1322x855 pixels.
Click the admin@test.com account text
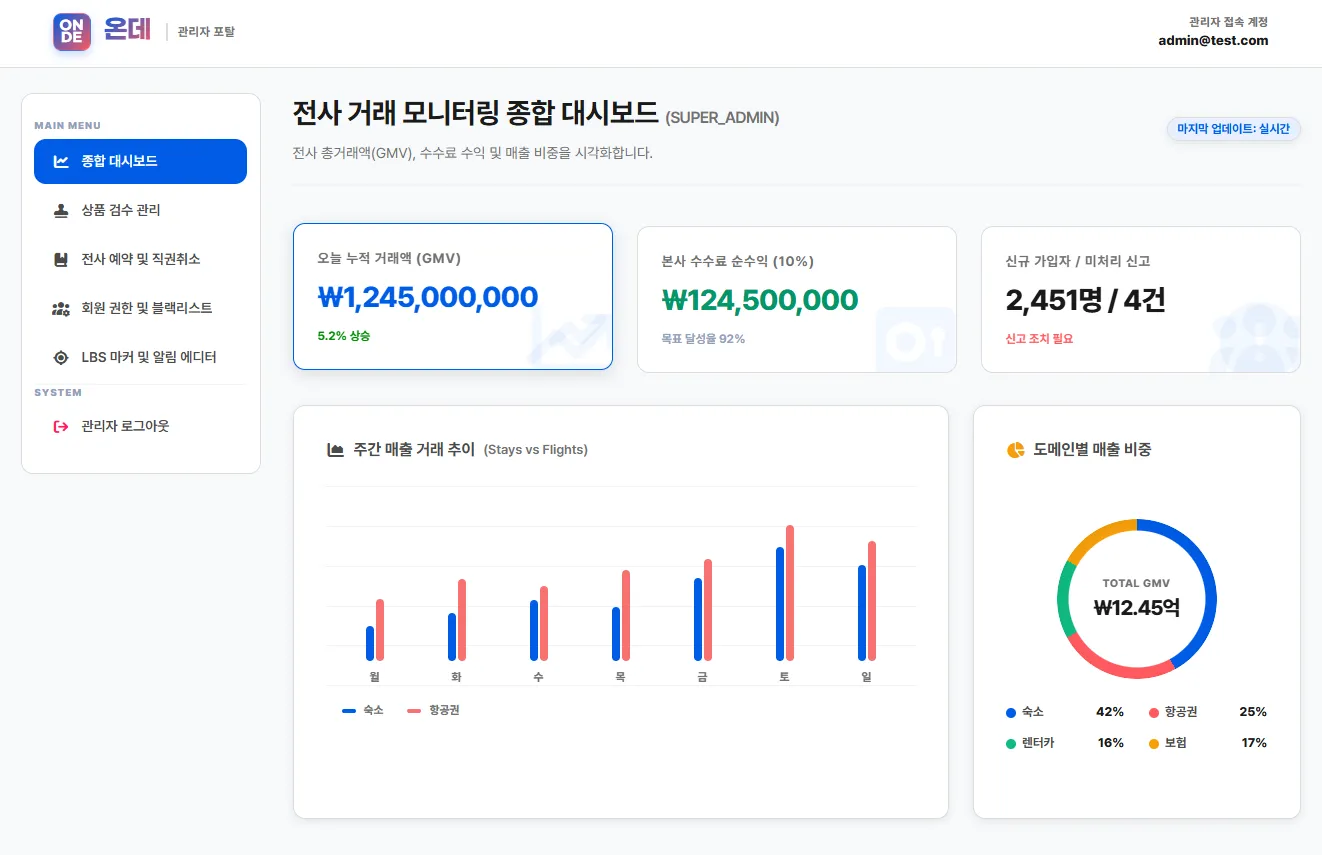1213,41
